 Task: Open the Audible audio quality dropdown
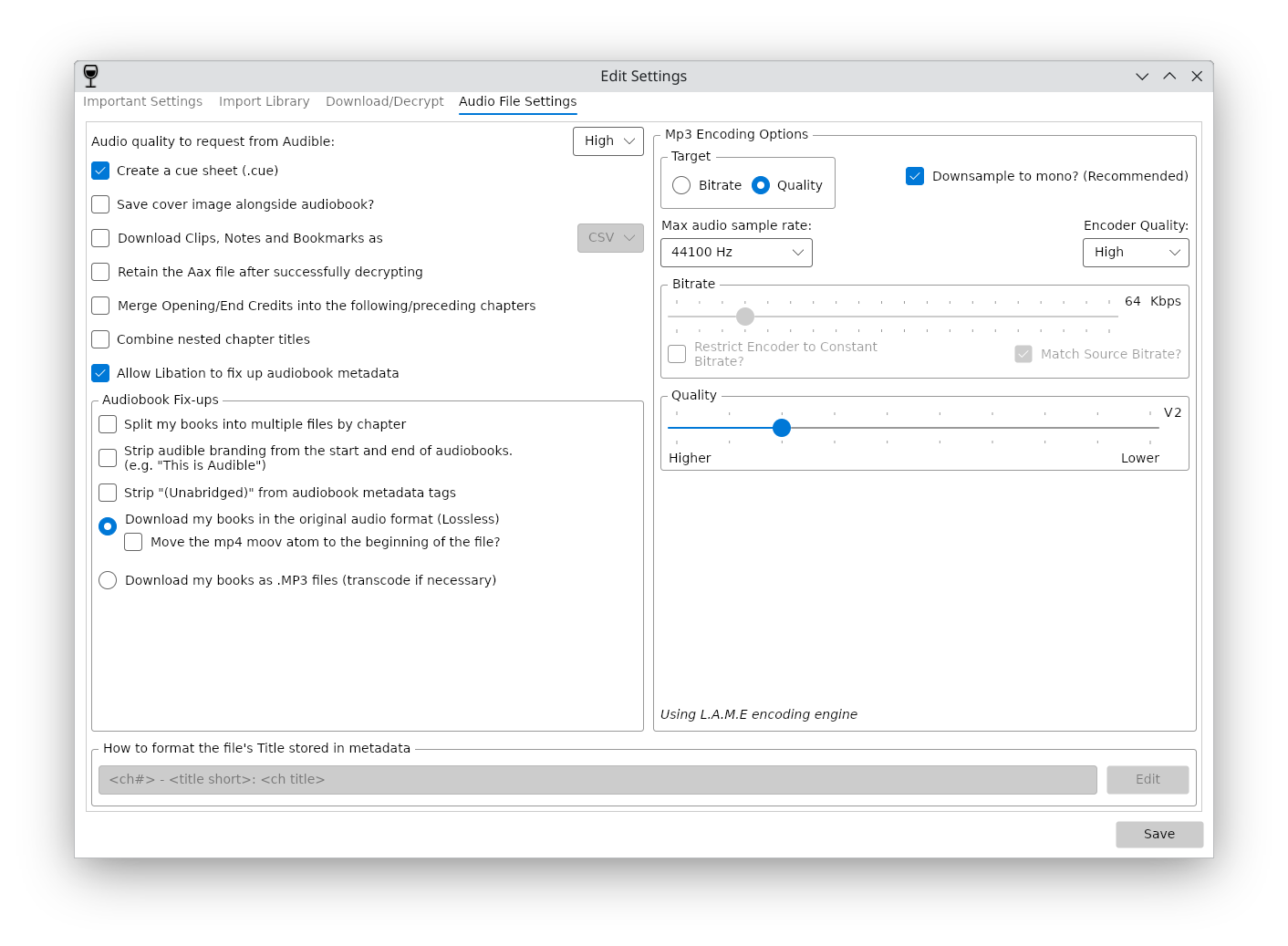(x=608, y=141)
